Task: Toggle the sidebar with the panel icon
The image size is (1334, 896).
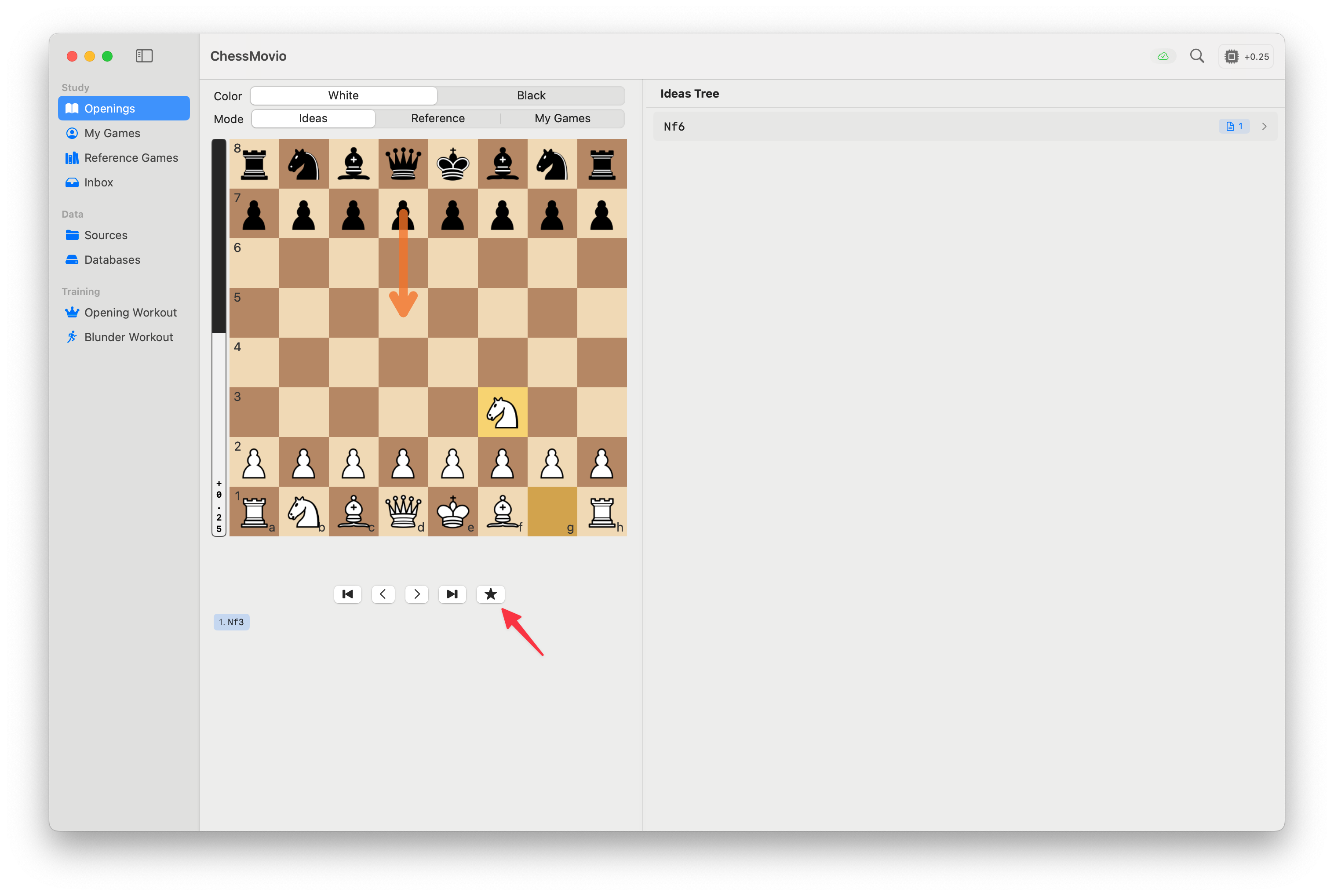Action: 144,55
